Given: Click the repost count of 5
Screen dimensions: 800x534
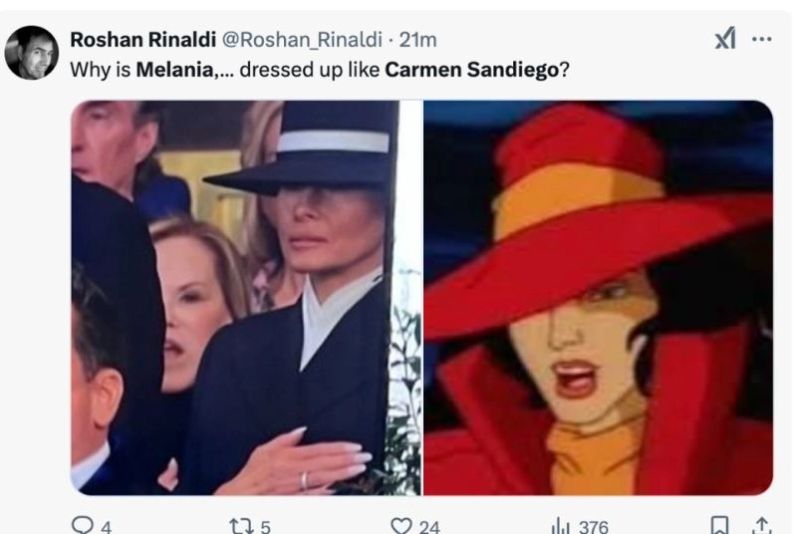Looking at the screenshot, I should (x=265, y=526).
